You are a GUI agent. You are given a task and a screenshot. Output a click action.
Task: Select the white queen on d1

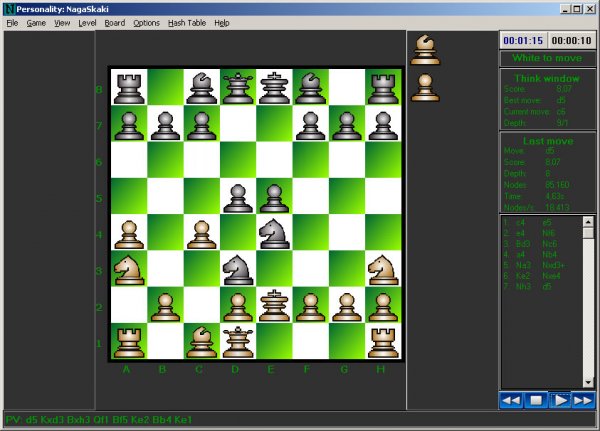[x=237, y=342]
